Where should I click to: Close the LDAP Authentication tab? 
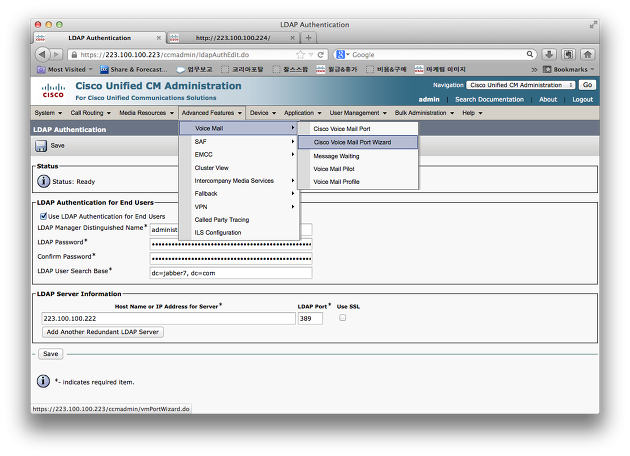[159, 38]
